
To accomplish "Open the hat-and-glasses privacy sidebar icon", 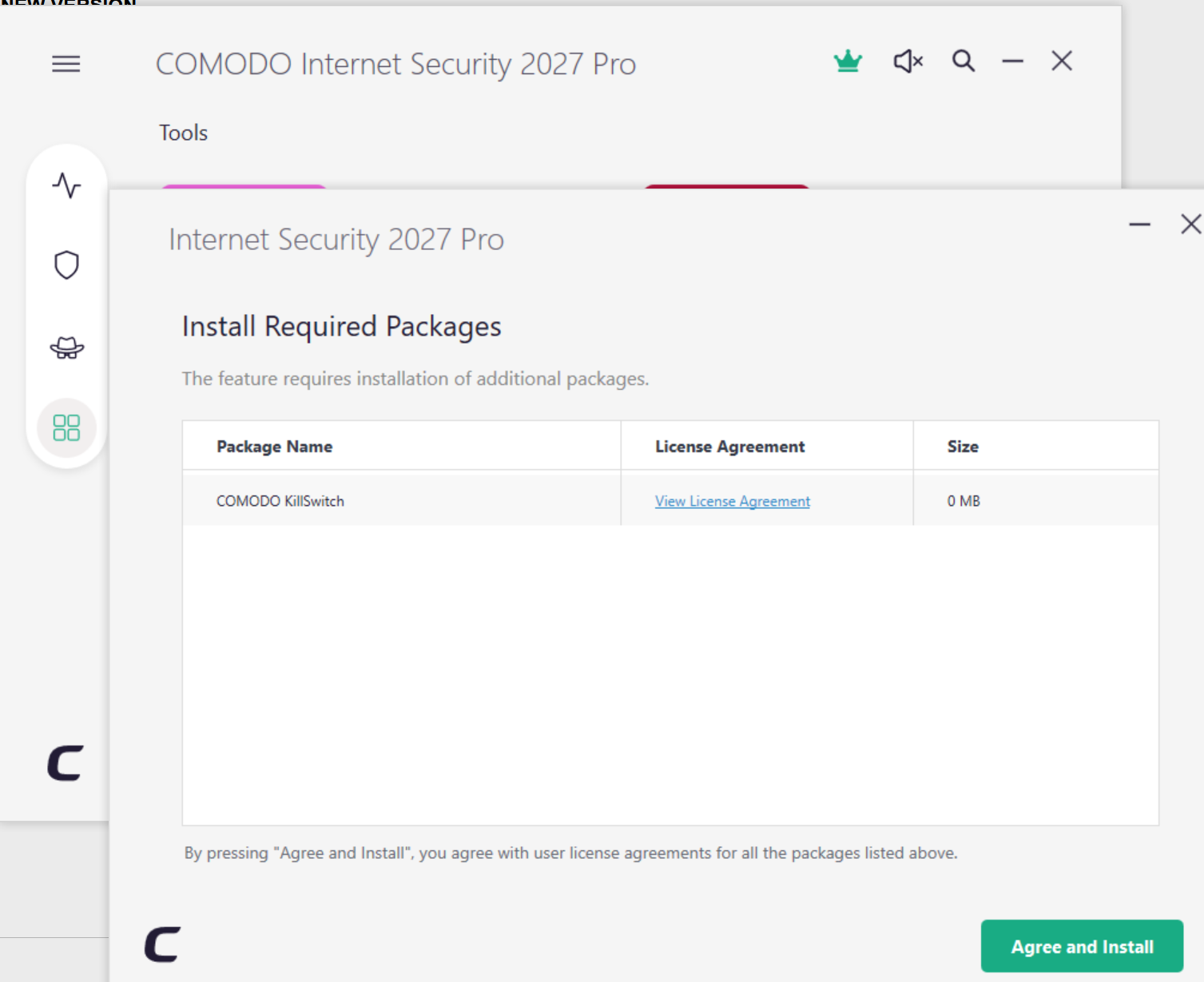I will [67, 348].
